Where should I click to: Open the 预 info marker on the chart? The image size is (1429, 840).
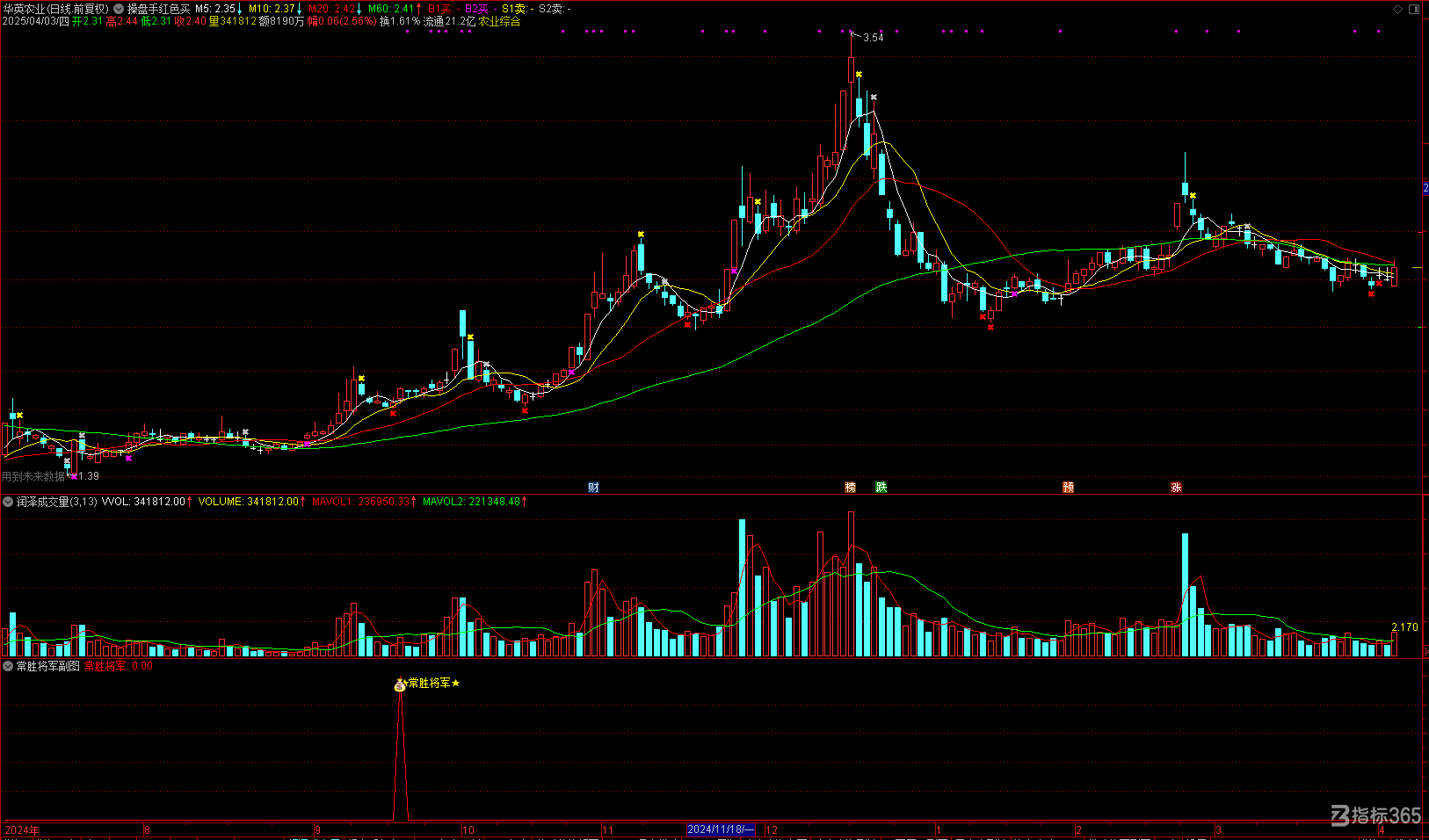(x=1068, y=487)
